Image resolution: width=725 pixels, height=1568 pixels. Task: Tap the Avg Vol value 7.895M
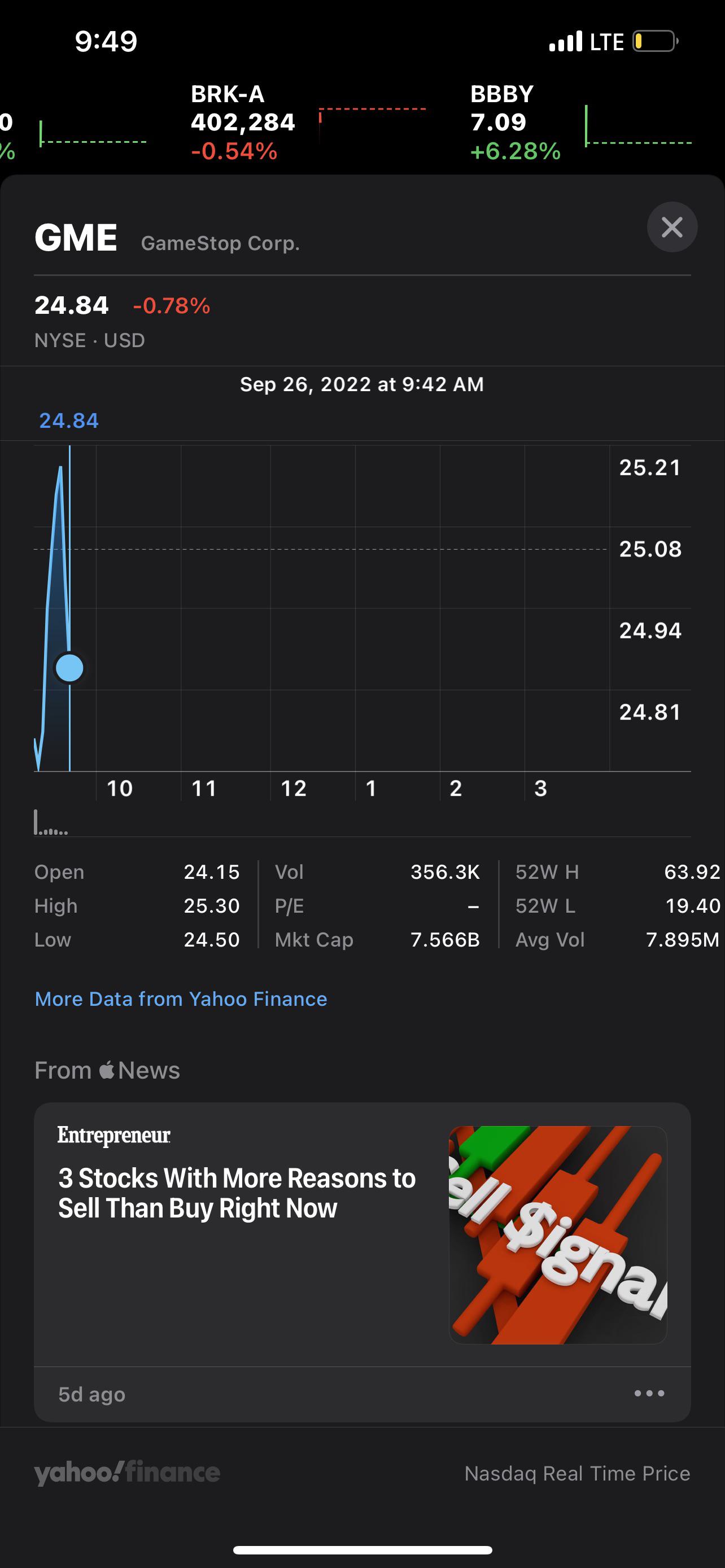click(683, 940)
